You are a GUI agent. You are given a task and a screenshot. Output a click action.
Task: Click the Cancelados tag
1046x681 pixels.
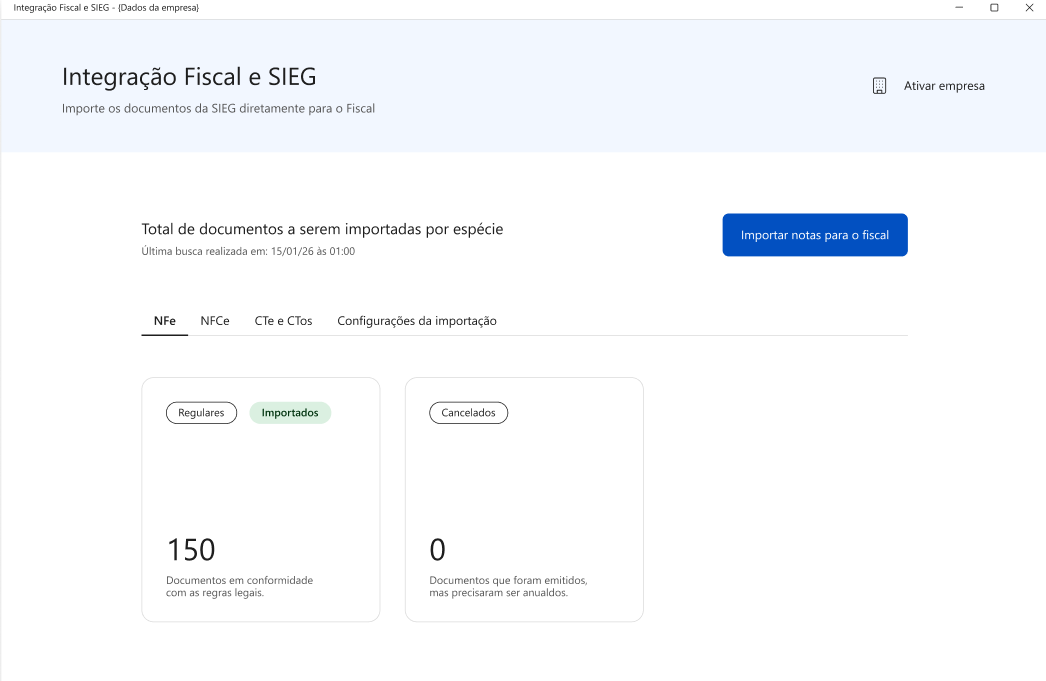[468, 413]
